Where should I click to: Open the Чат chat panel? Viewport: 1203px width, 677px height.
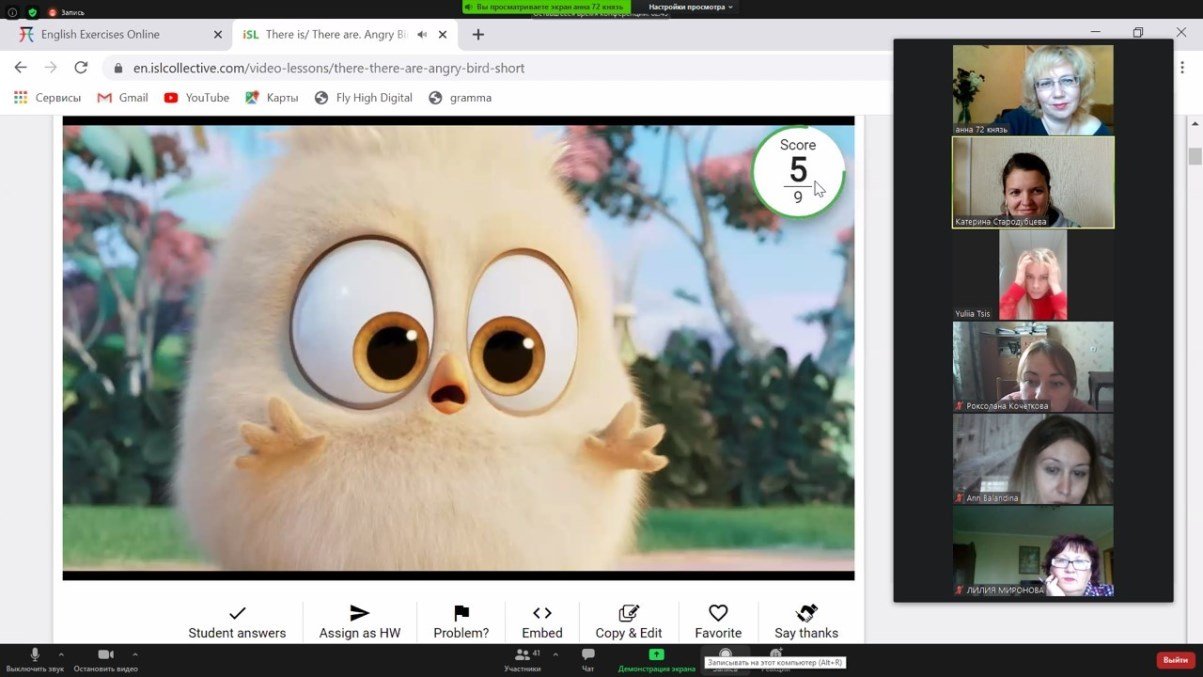pos(588,659)
